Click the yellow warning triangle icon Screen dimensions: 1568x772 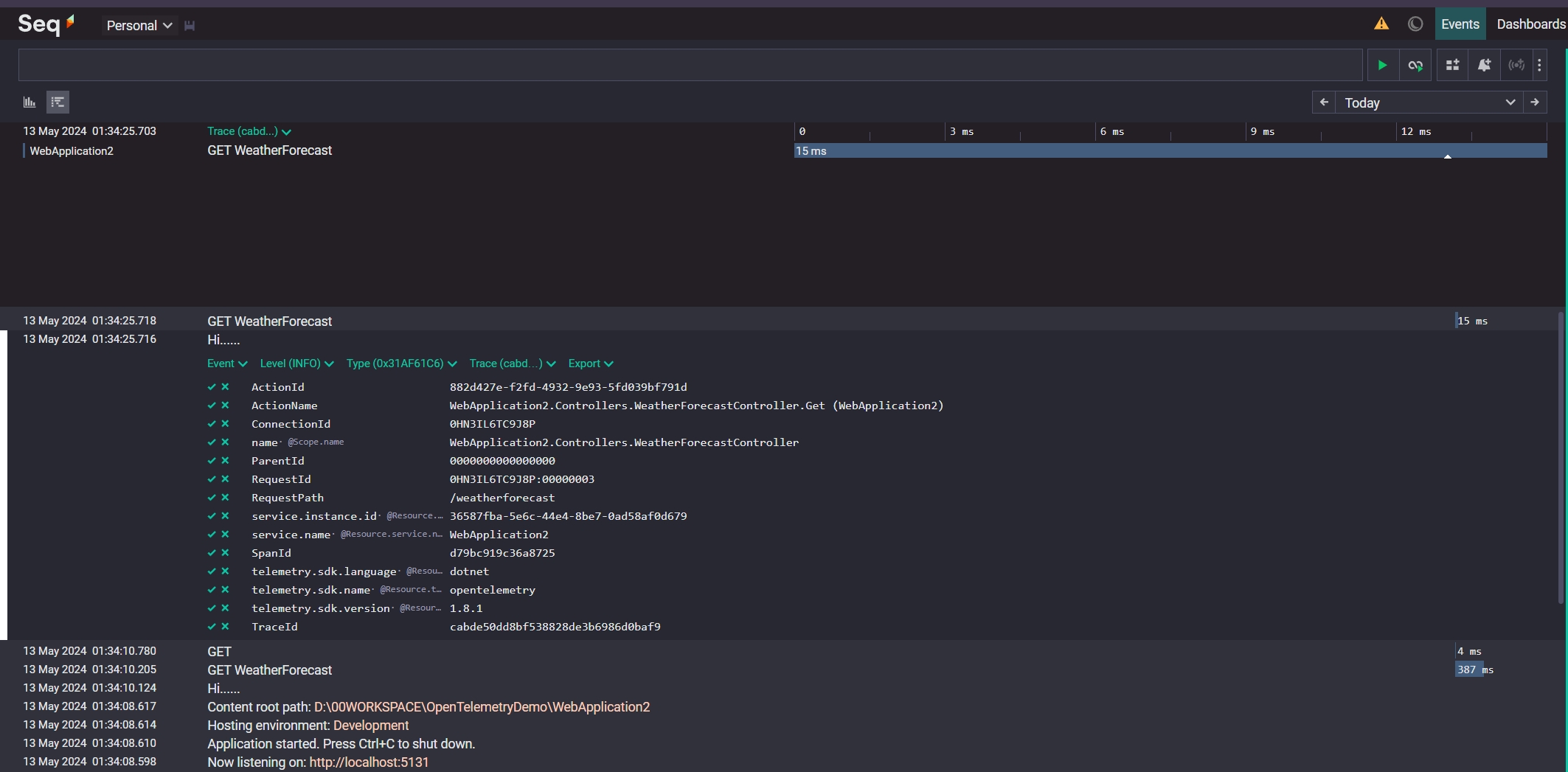[x=1381, y=24]
